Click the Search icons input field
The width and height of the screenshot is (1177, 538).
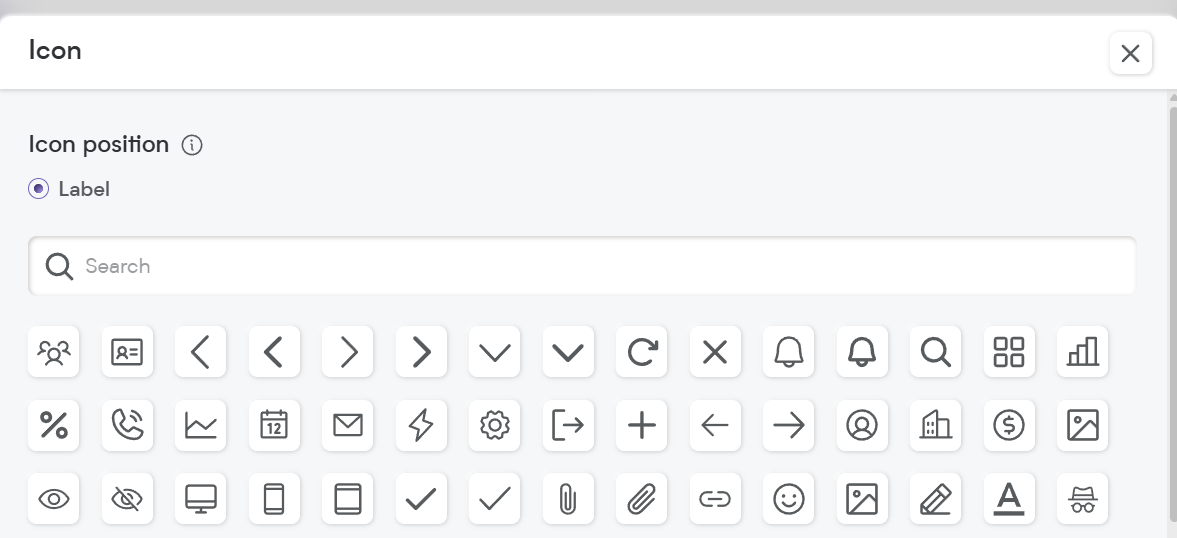(x=582, y=266)
